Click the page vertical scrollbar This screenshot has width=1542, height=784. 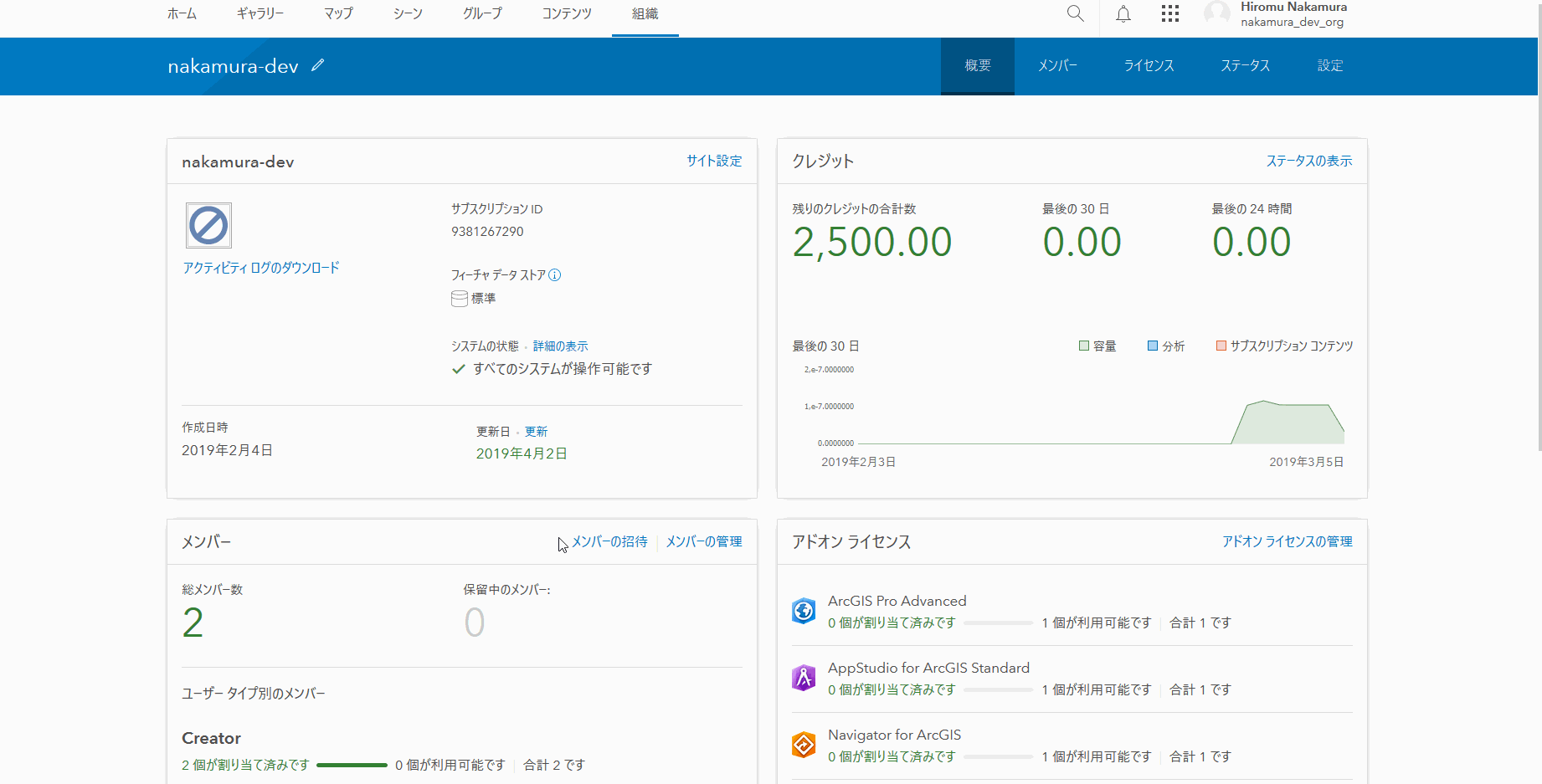click(1539, 226)
